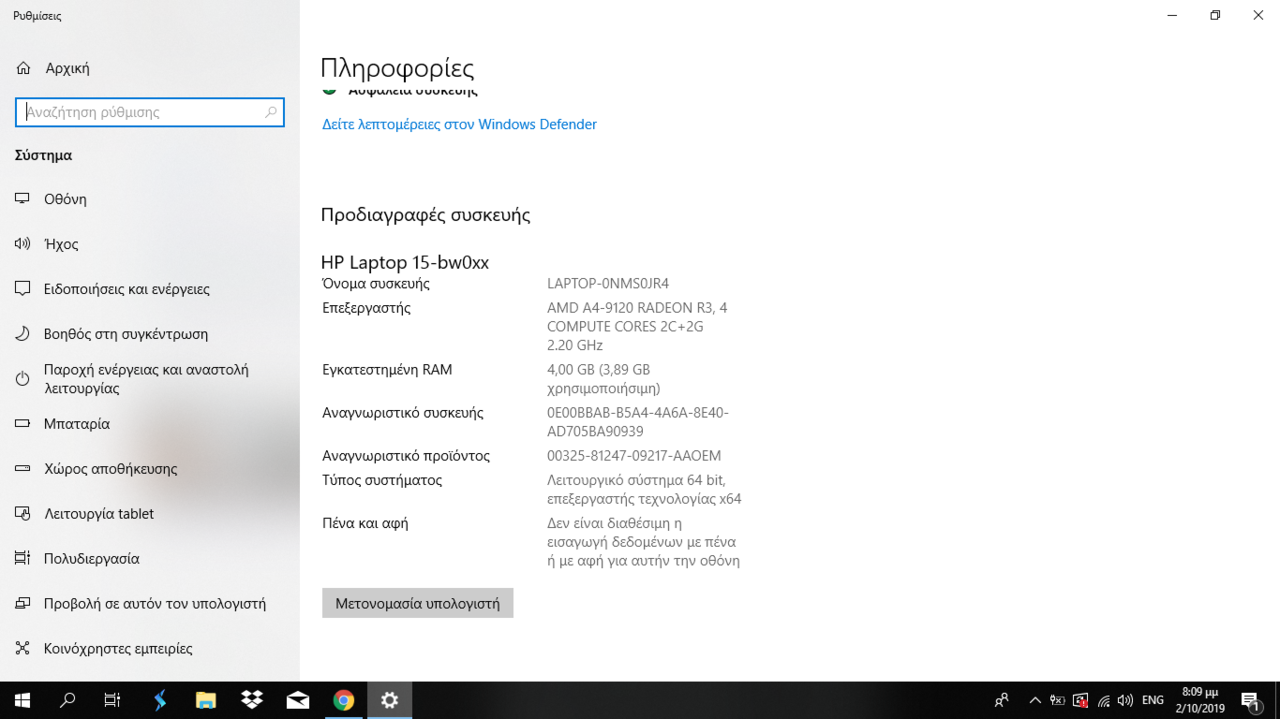The width and height of the screenshot is (1280, 719).
Task: Click Εγκατεστημένη RAM label
Action: coord(387,369)
